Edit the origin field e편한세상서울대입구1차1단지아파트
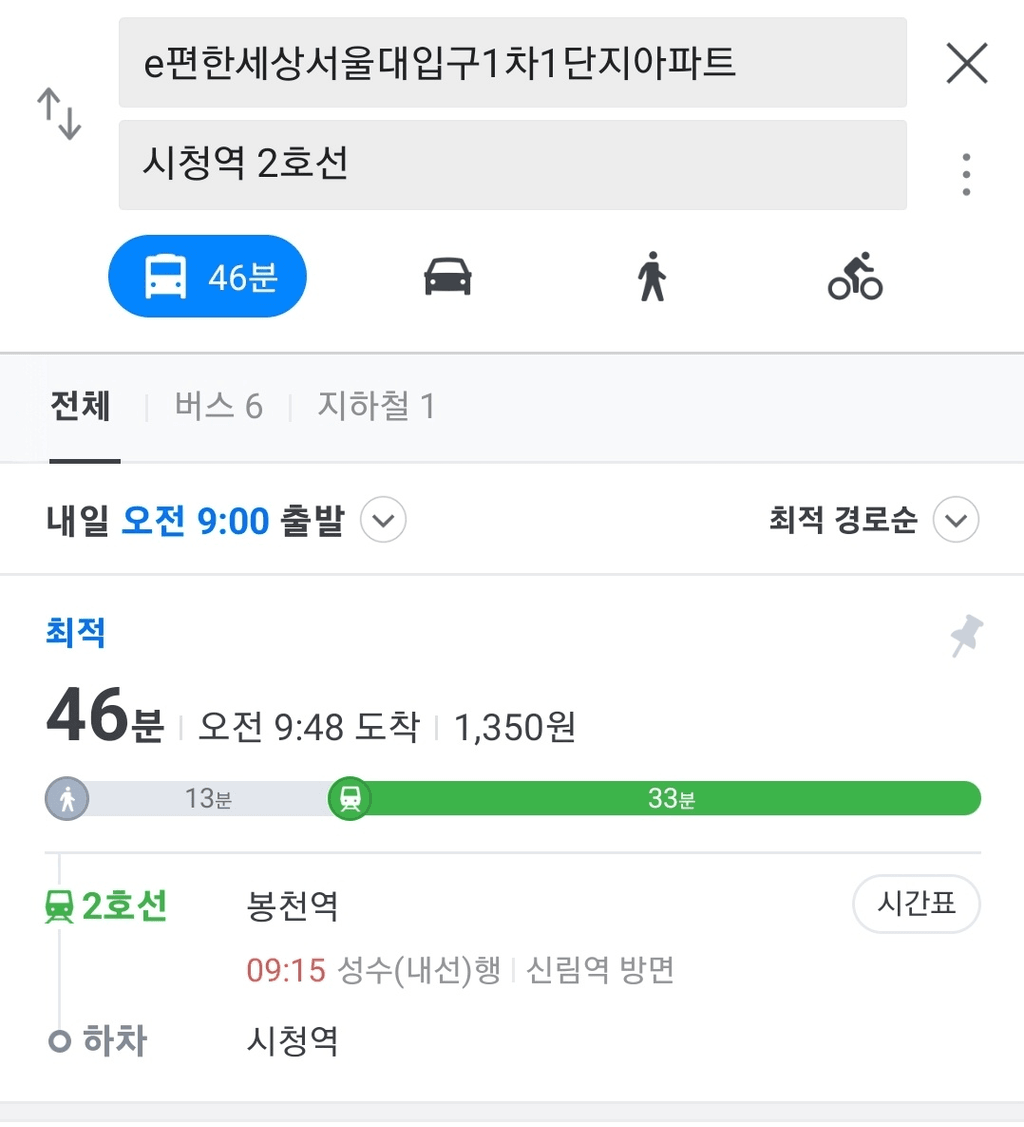Viewport: 1024px width, 1127px height. pos(512,63)
